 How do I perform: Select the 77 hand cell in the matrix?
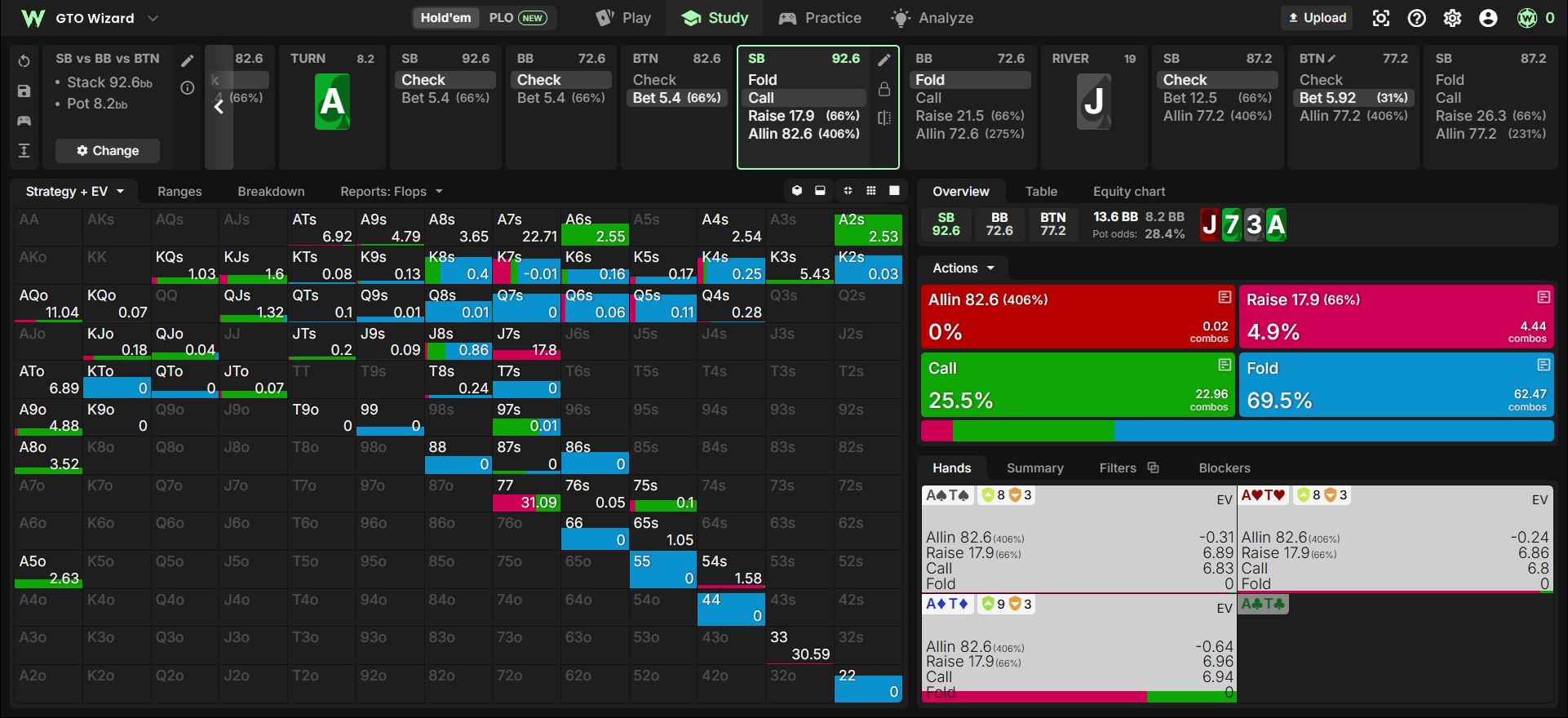pos(526,494)
